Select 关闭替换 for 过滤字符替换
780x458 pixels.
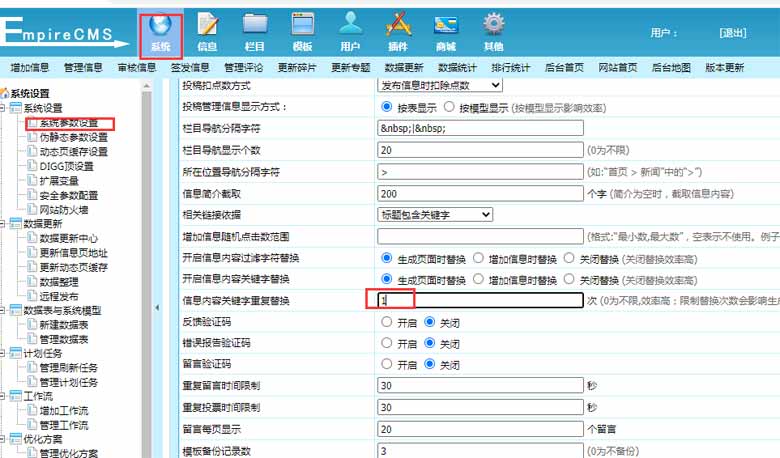click(x=569, y=258)
